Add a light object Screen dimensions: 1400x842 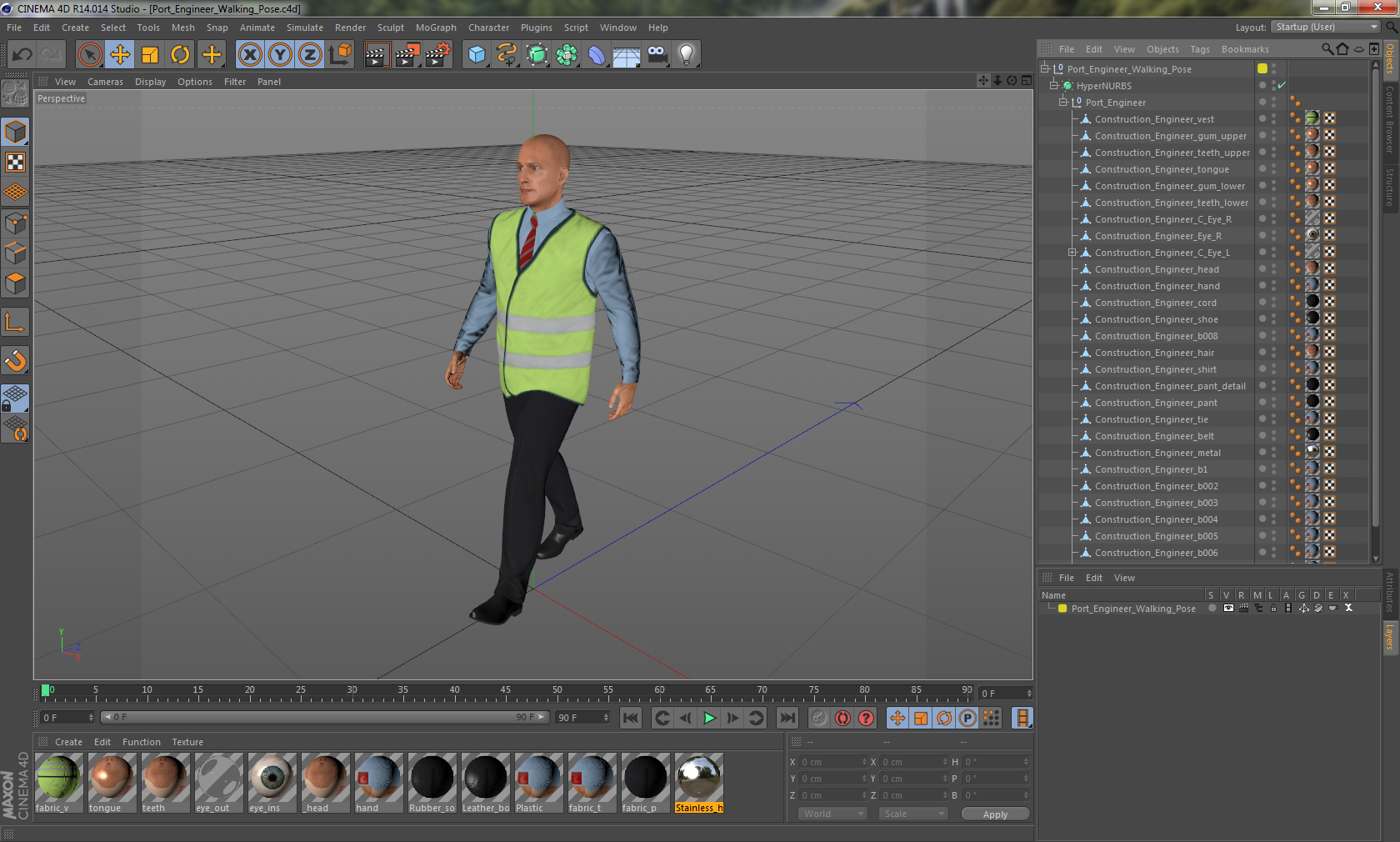pos(687,55)
